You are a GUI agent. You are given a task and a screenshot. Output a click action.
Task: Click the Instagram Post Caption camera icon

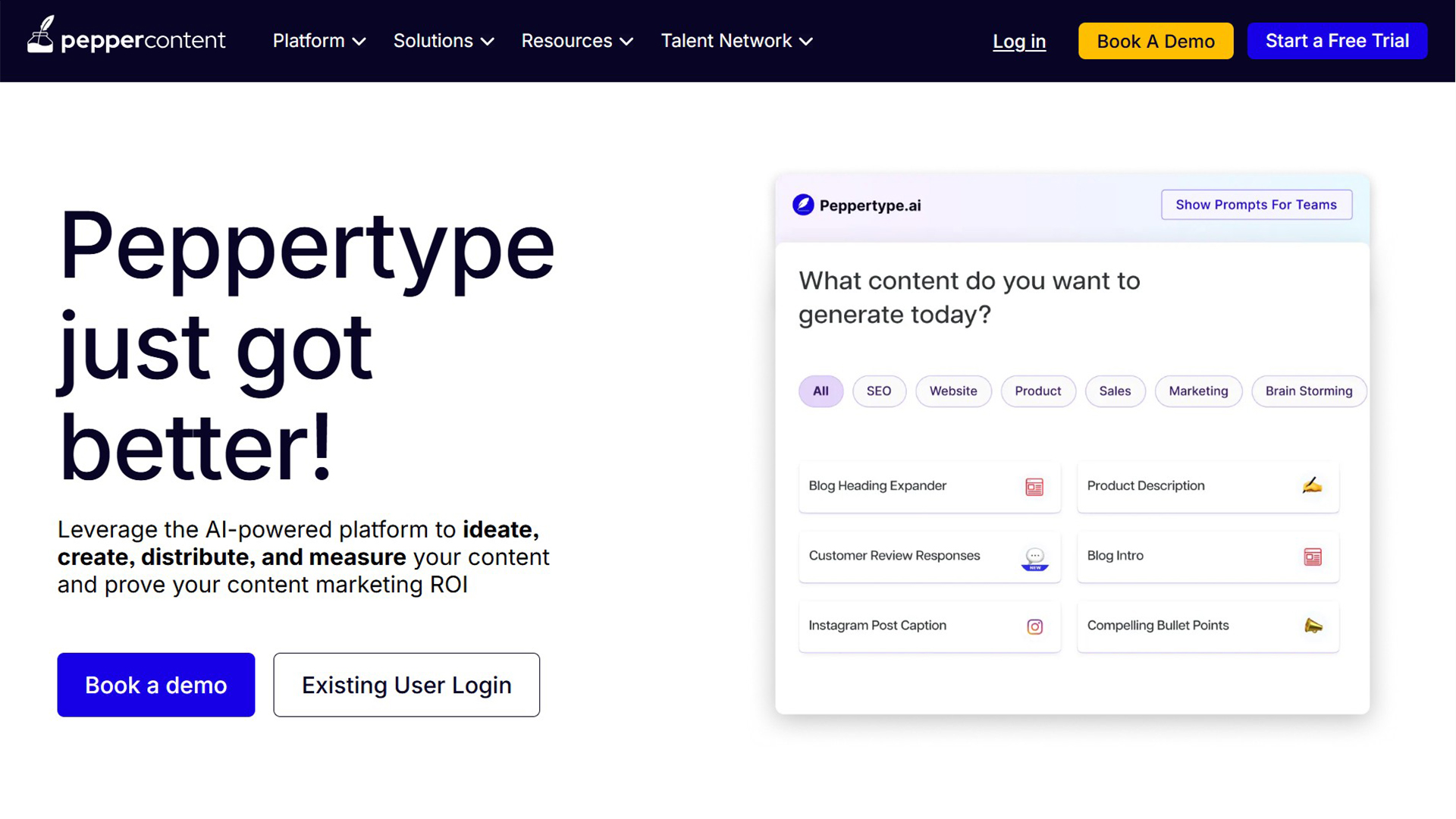coord(1034,626)
